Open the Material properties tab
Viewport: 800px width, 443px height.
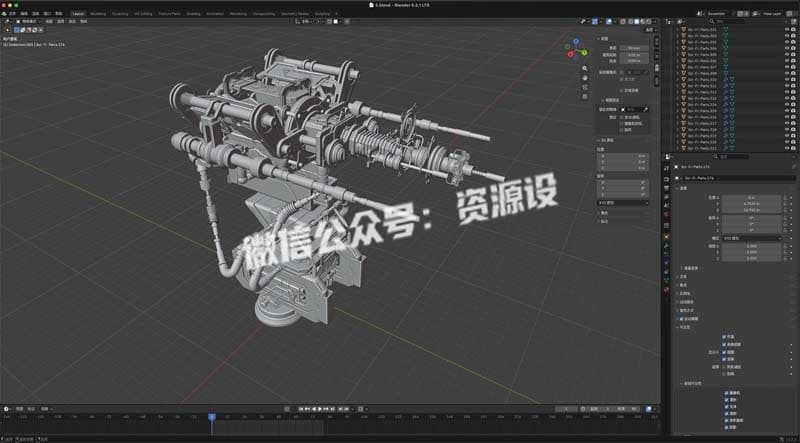pyautogui.click(x=666, y=289)
